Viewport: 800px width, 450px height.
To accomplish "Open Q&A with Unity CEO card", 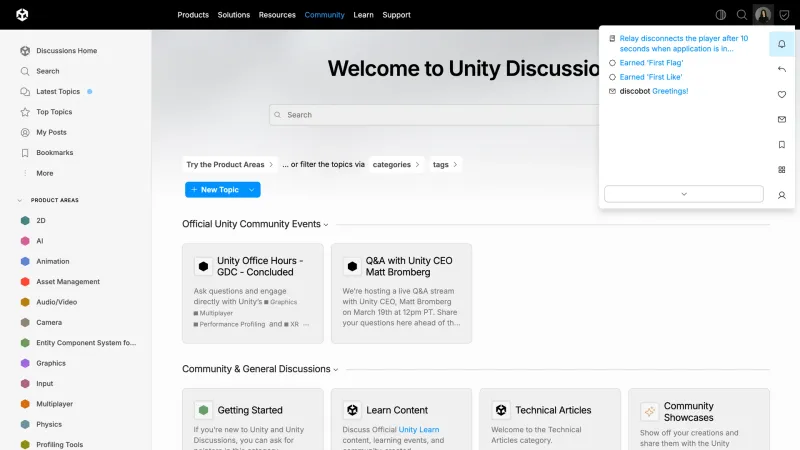I will point(401,293).
